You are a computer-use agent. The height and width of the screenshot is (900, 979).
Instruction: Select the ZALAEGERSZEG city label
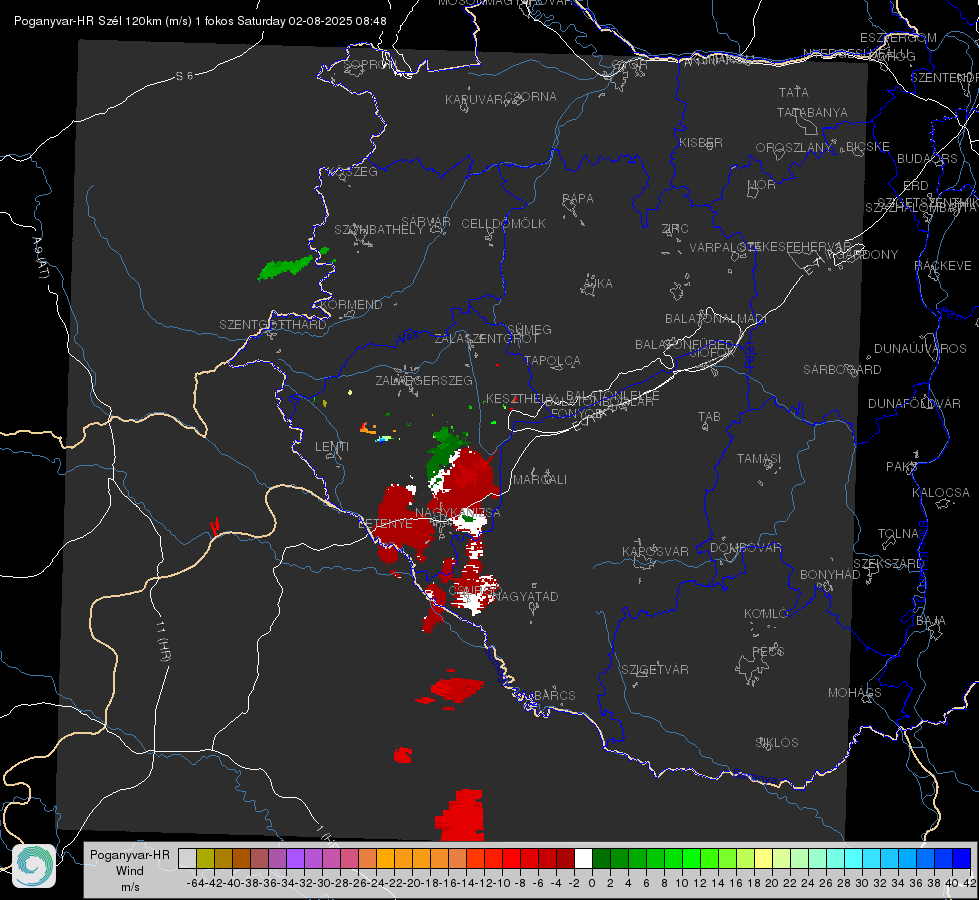tap(424, 380)
